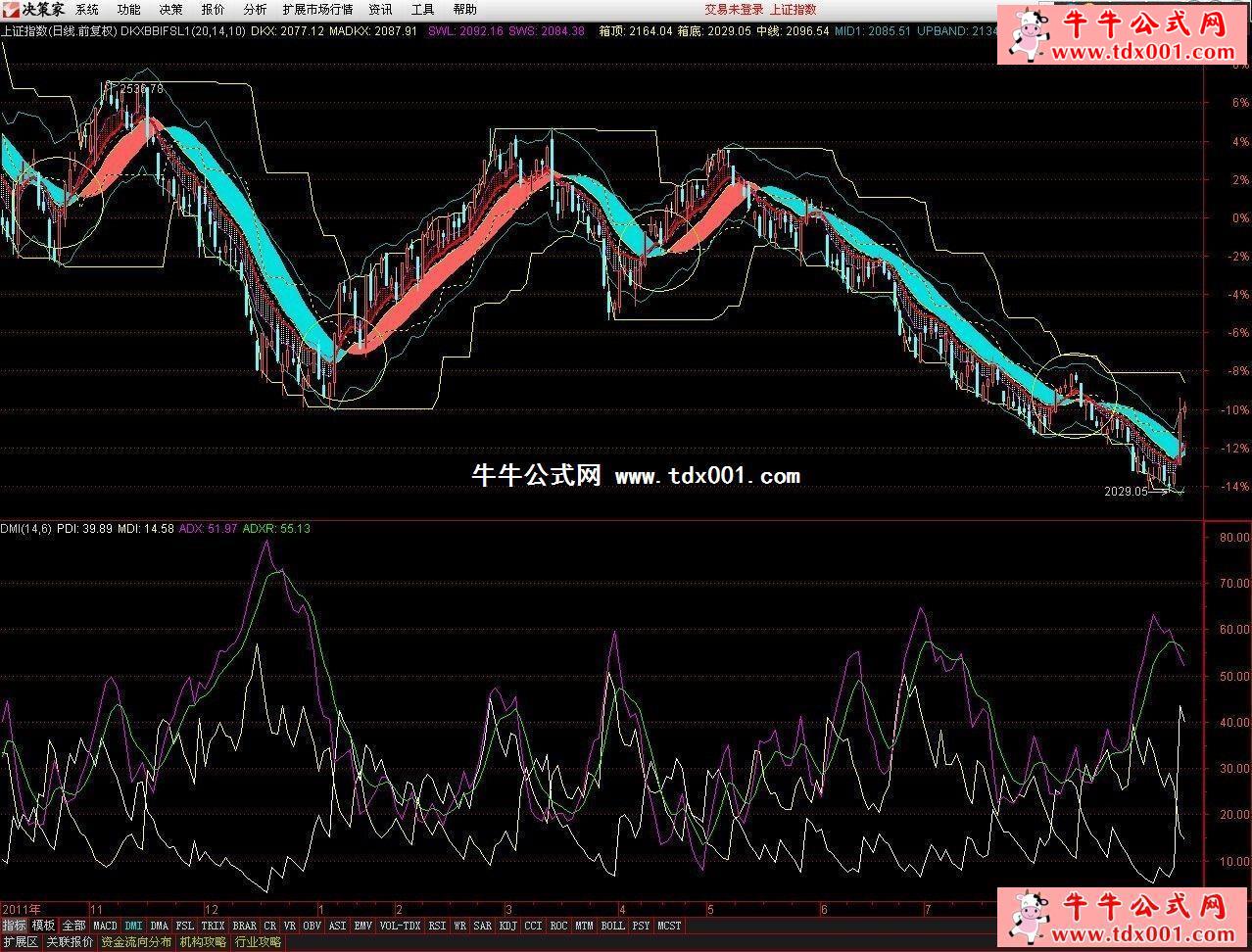Open the 报价 menu
The height and width of the screenshot is (952, 1252).
tap(213, 10)
